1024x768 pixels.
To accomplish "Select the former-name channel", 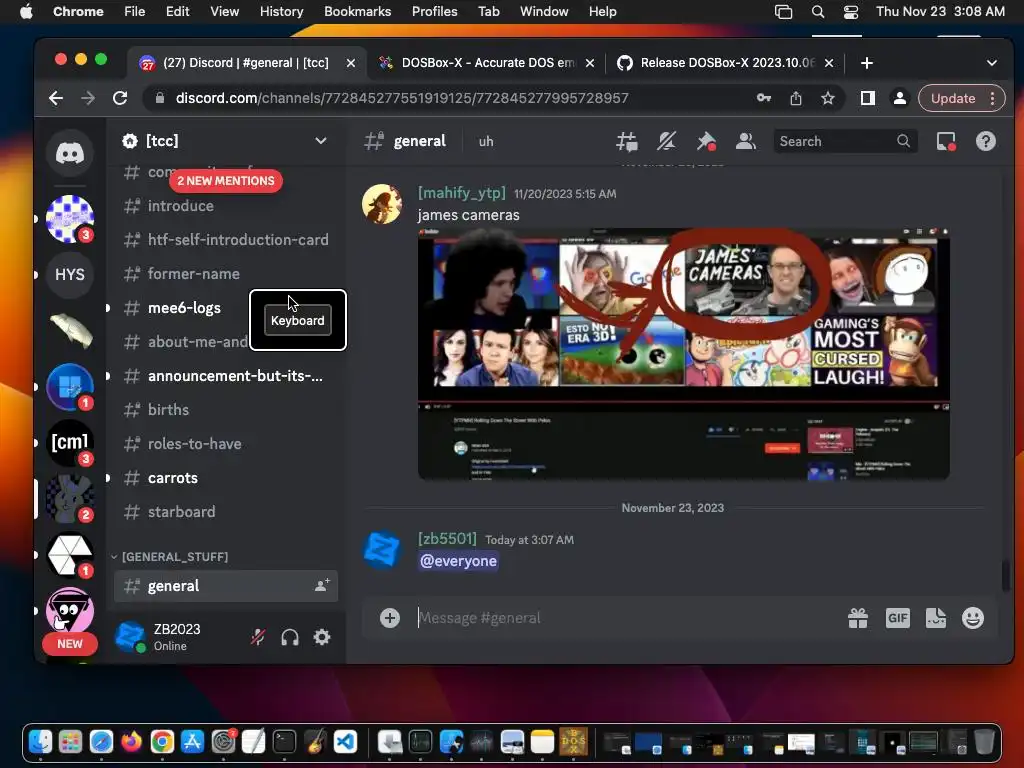I will [226, 274].
